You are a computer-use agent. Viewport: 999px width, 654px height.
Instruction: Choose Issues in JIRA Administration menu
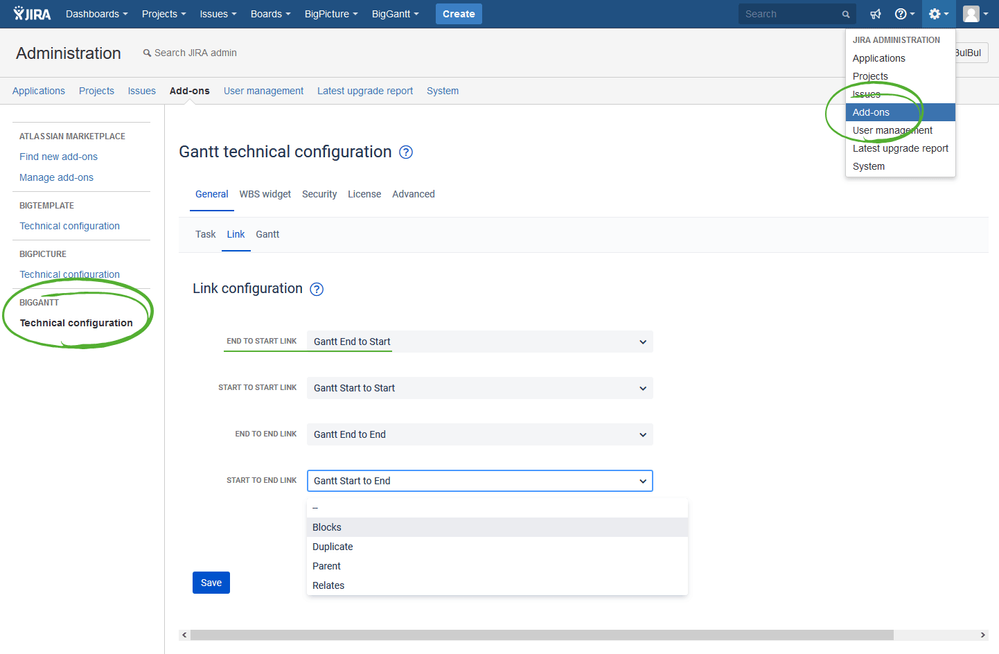point(900,94)
